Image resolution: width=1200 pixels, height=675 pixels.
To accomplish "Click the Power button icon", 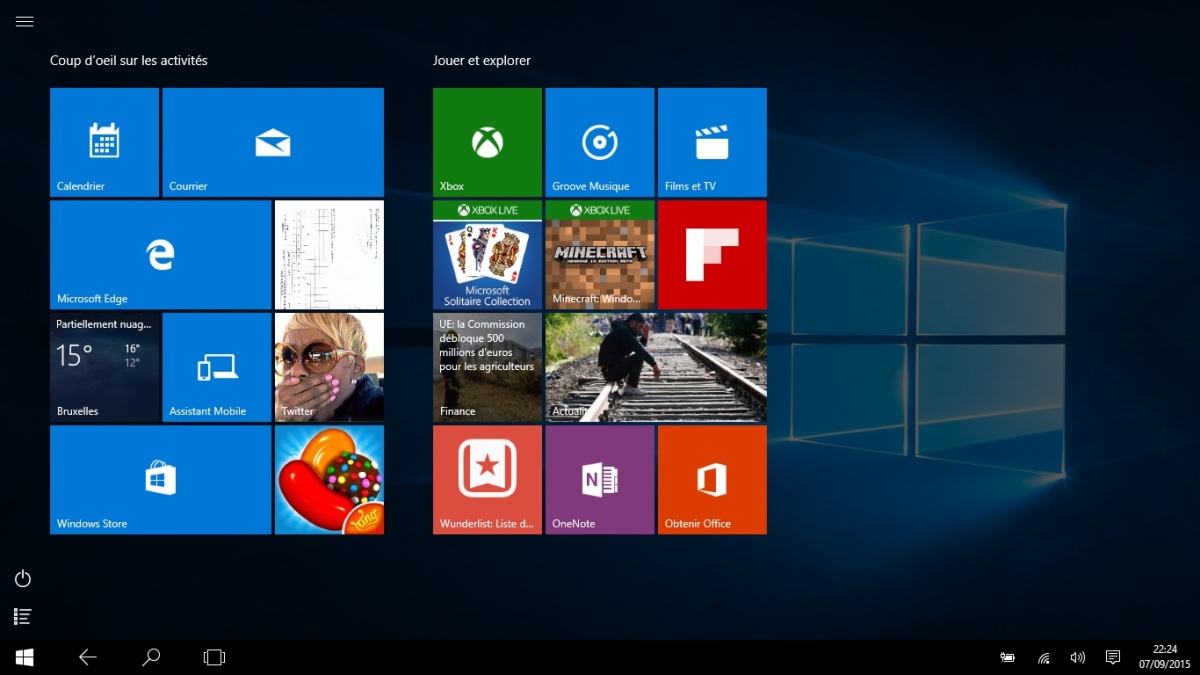I will pyautogui.click(x=23, y=579).
